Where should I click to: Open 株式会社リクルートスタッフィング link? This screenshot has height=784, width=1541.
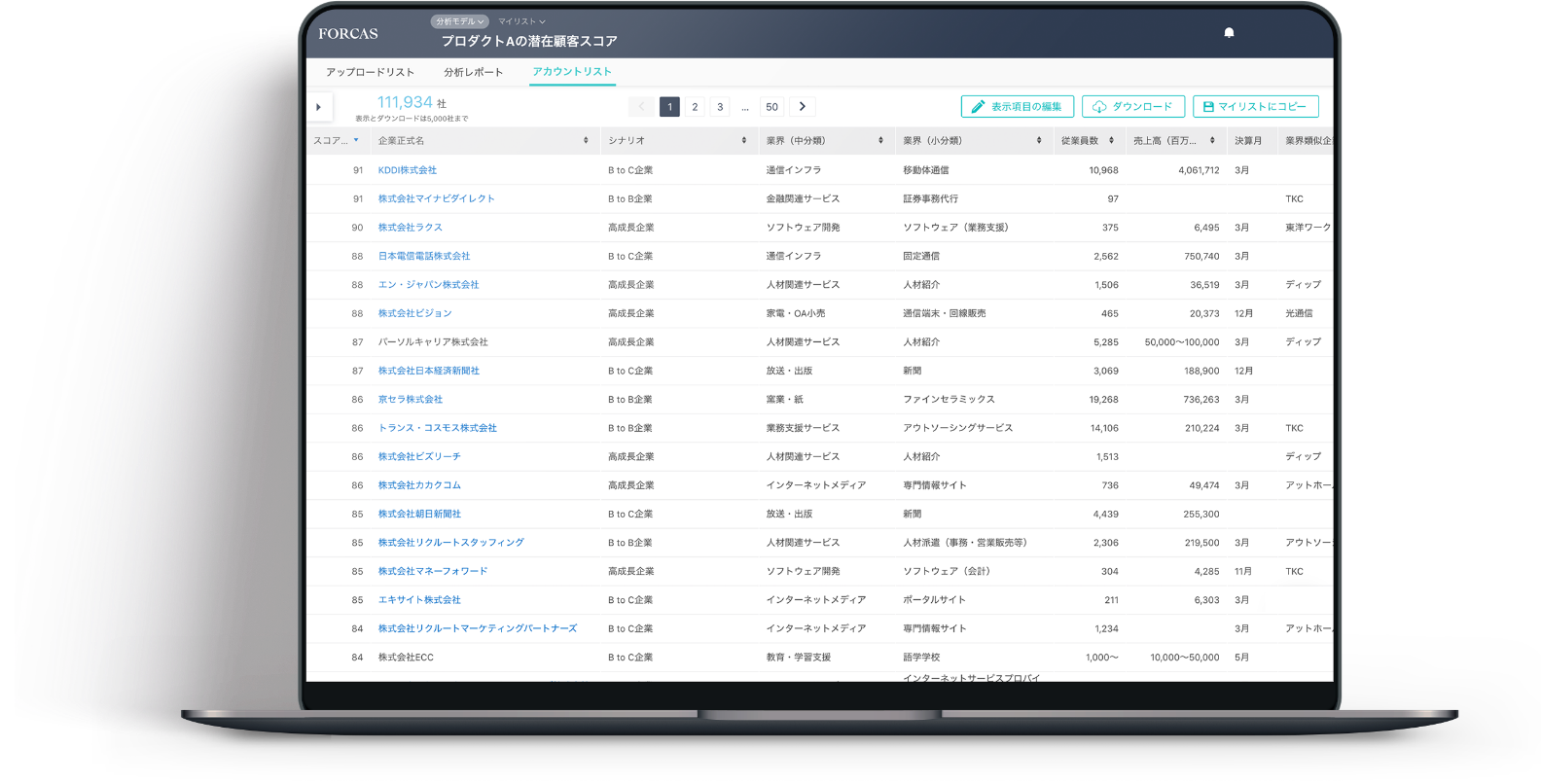(450, 543)
